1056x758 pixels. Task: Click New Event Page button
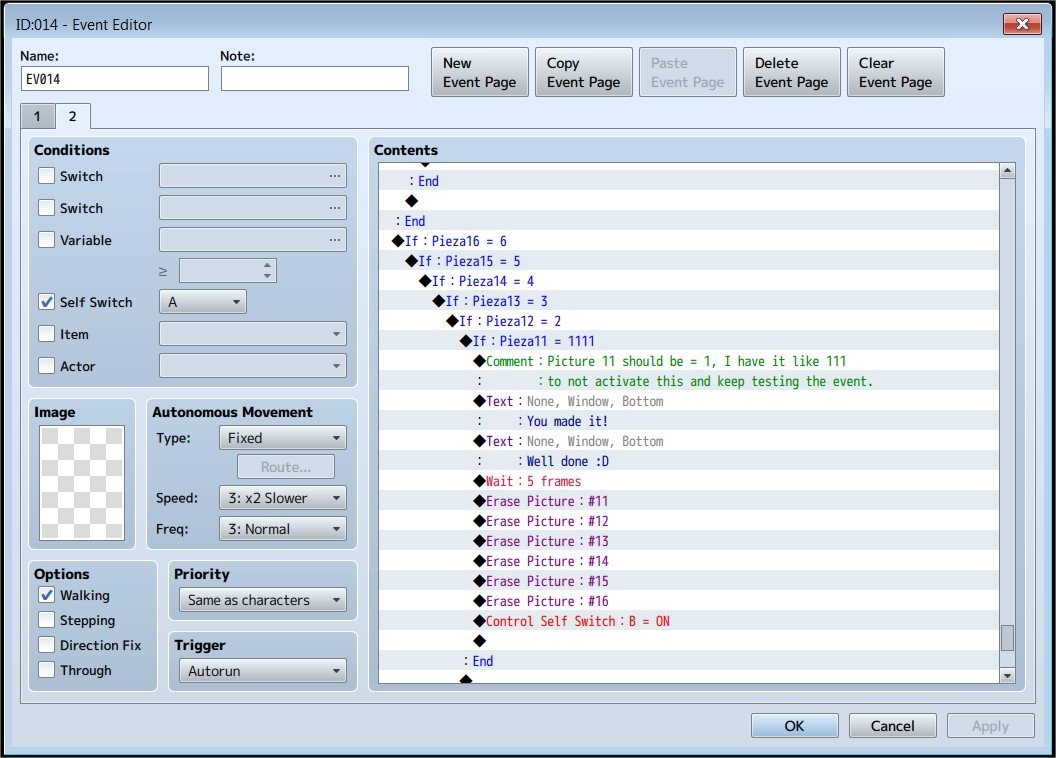(x=480, y=72)
